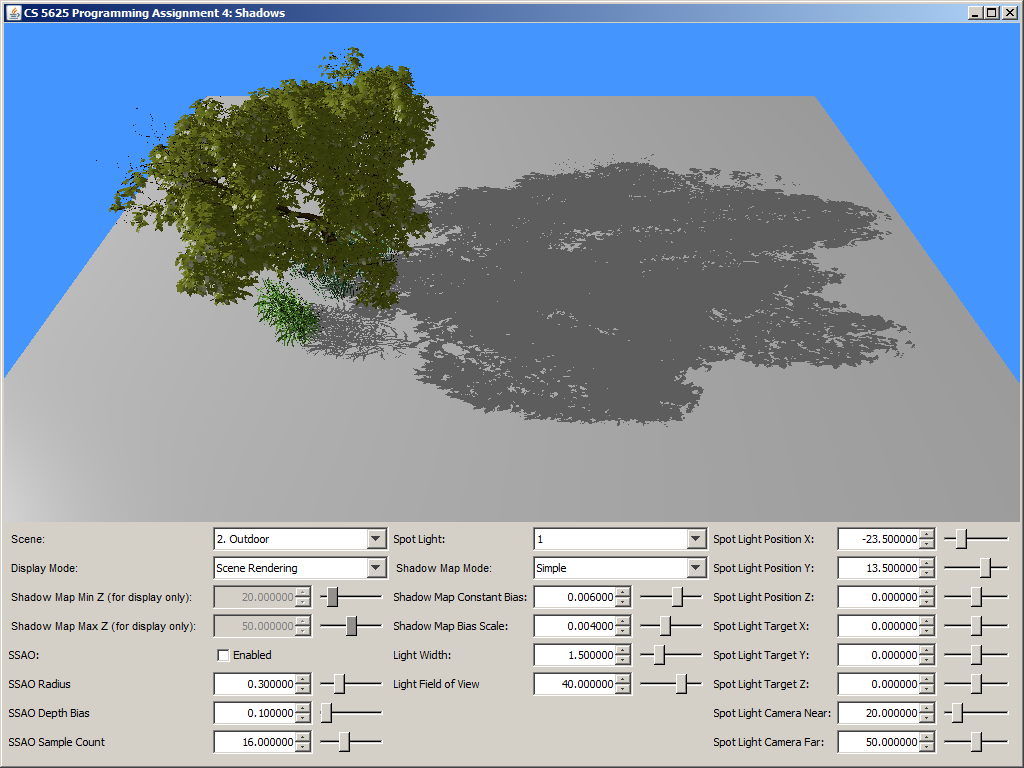1024x768 pixels.
Task: Decrease Spot Light Camera Far with down arrow
Action: (x=927, y=747)
